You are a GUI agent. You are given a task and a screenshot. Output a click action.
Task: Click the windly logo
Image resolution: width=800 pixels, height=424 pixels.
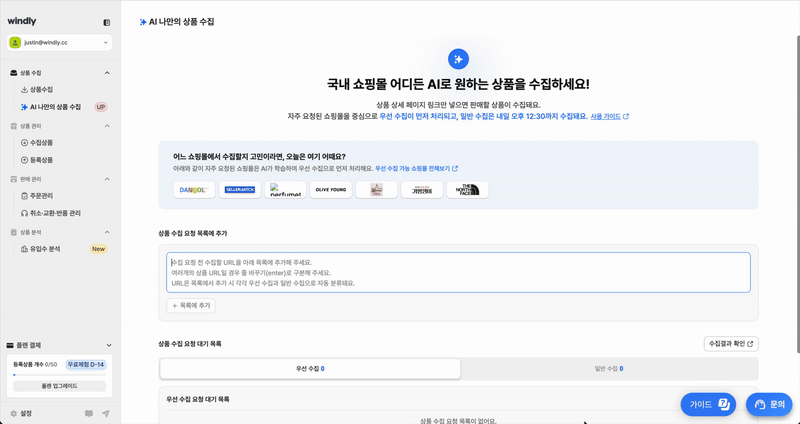click(22, 21)
